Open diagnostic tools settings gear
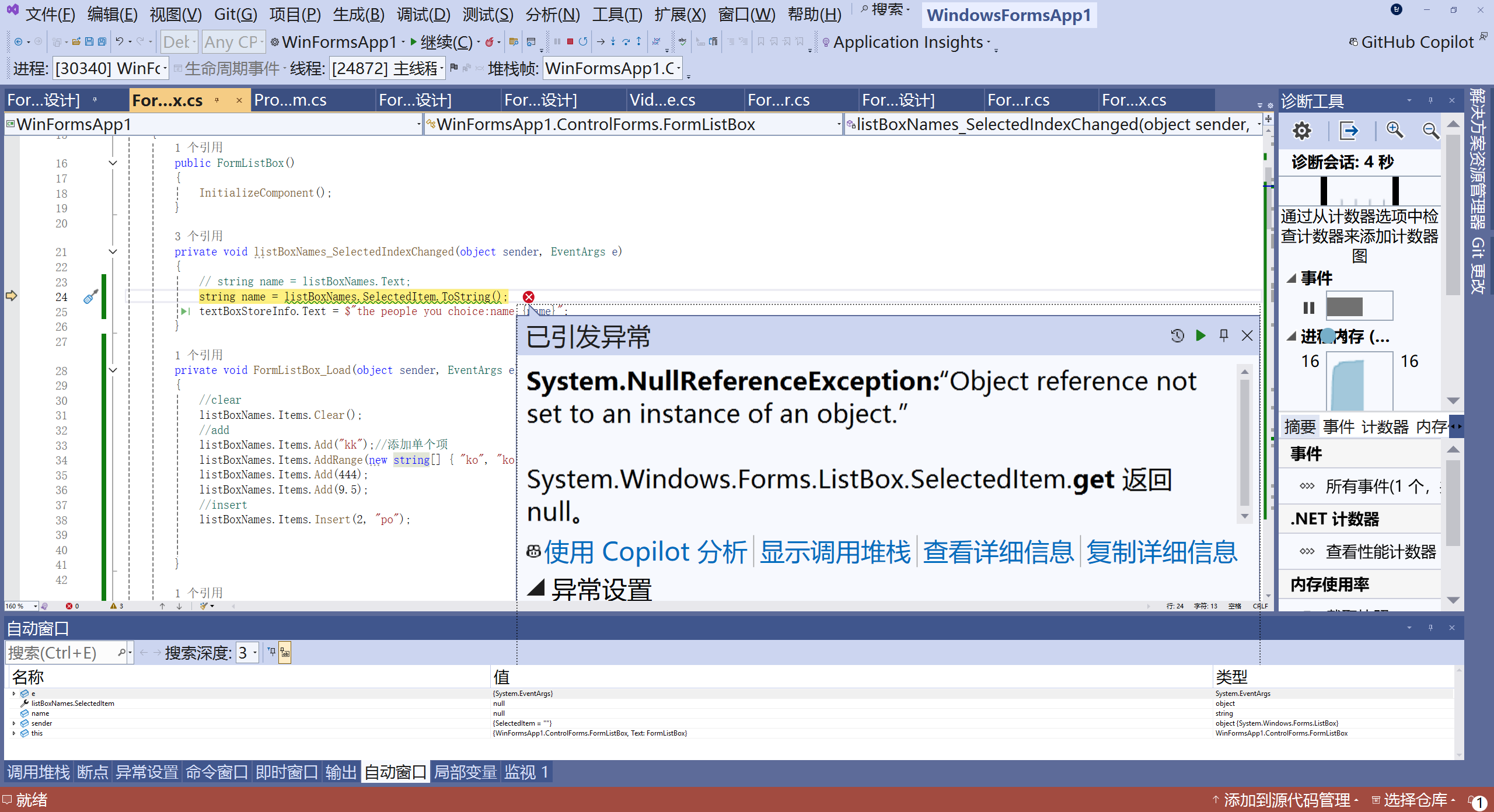 1301,130
